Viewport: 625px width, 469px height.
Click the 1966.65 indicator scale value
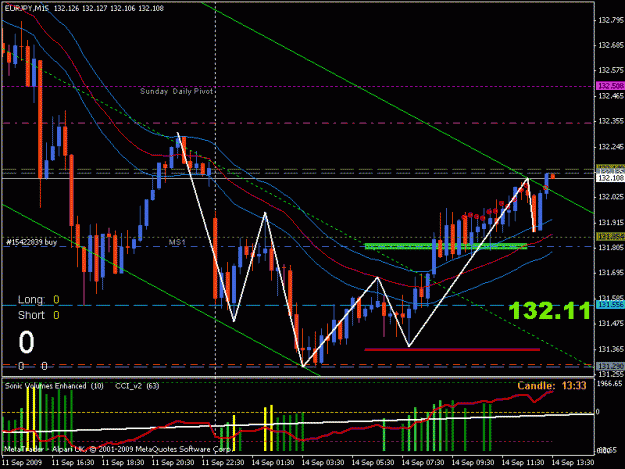pos(609,383)
